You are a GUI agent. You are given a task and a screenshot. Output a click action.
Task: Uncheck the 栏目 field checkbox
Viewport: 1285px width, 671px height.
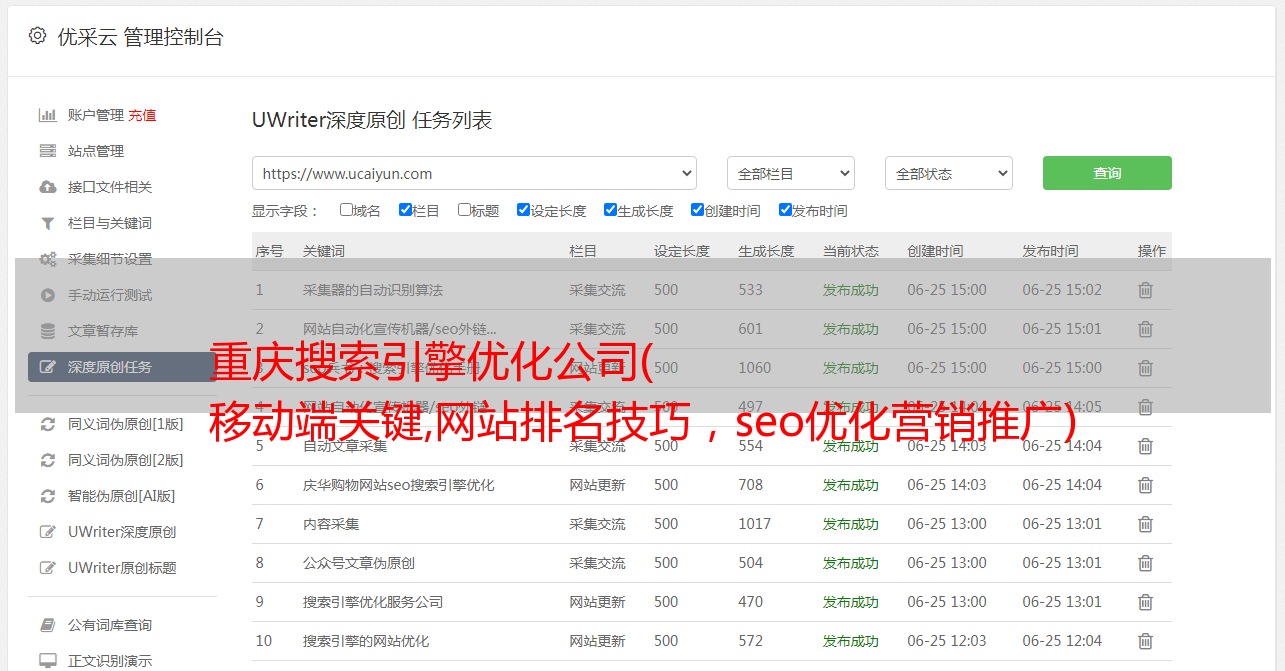click(x=405, y=210)
